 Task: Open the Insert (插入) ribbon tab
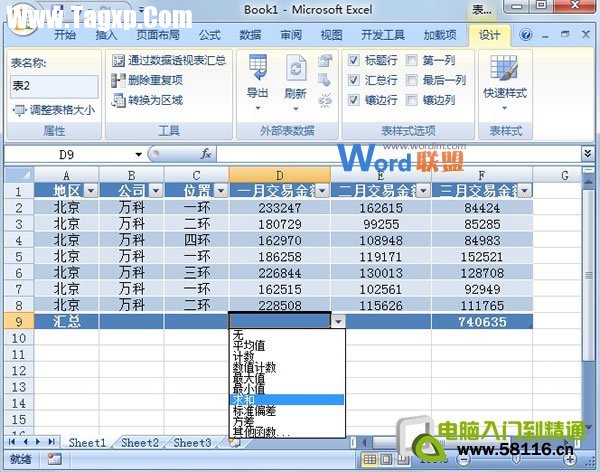point(106,35)
